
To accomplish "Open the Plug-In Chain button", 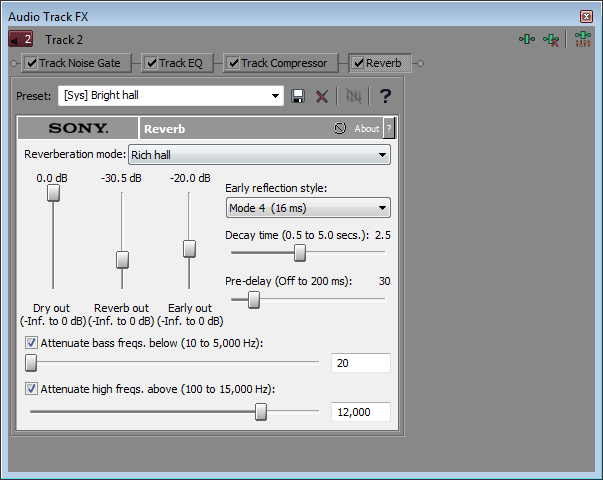I will 527,39.
